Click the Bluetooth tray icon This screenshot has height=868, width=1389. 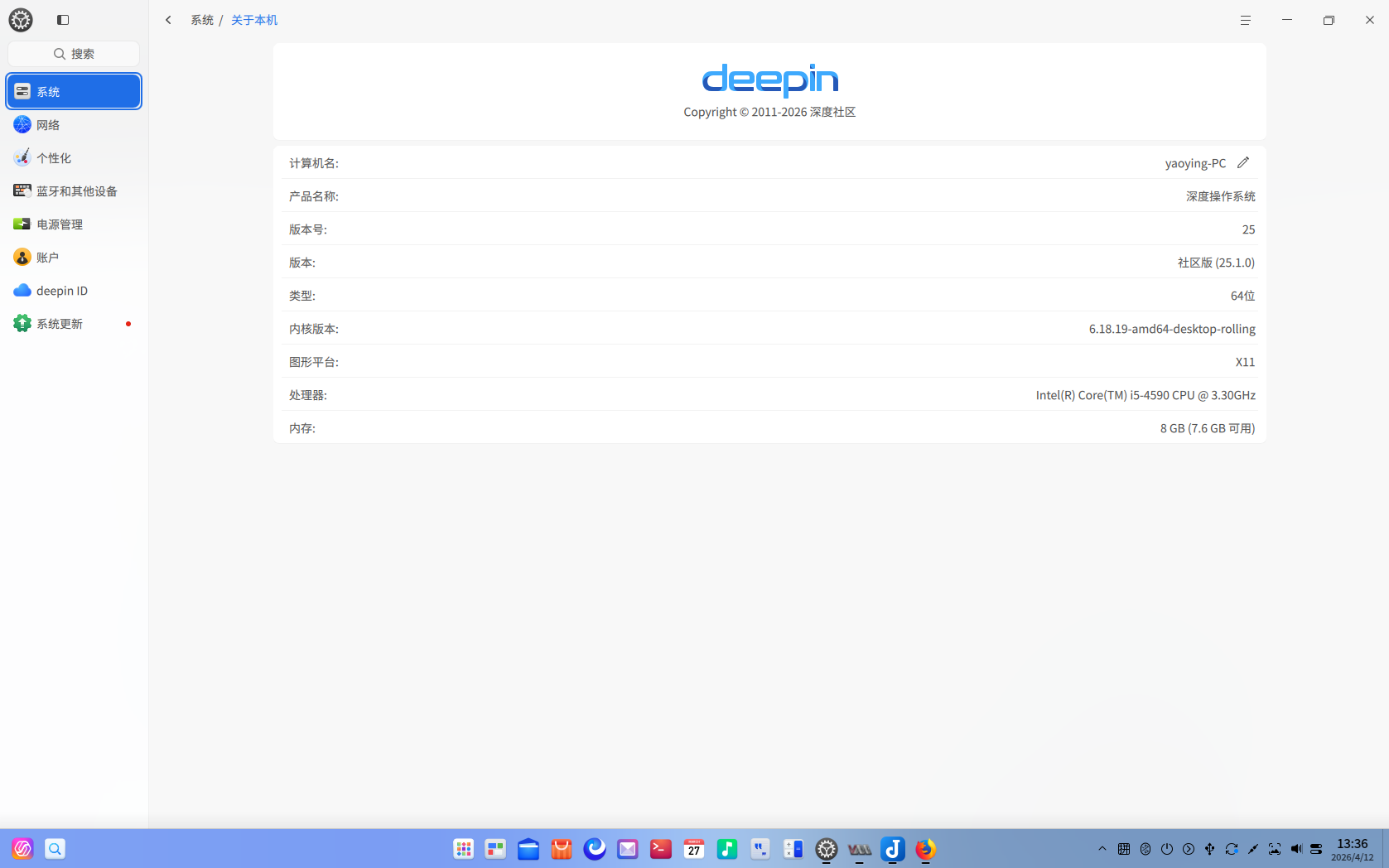(x=1145, y=849)
